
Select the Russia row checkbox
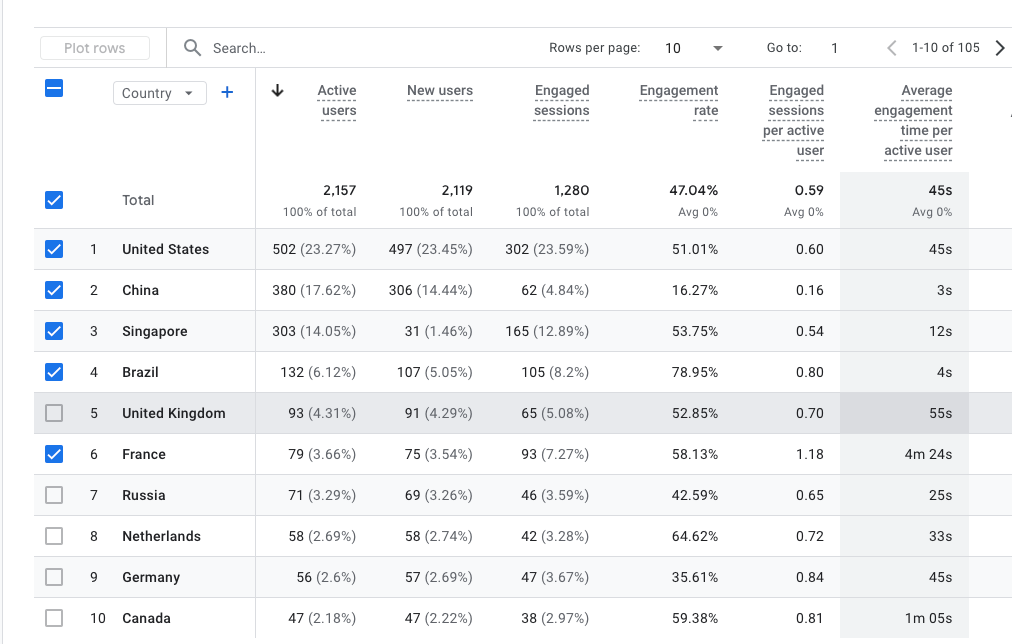pos(54,495)
